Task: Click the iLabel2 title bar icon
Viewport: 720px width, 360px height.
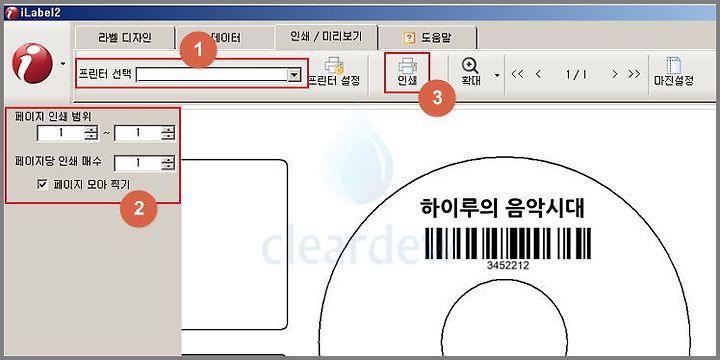Action: 12,13
